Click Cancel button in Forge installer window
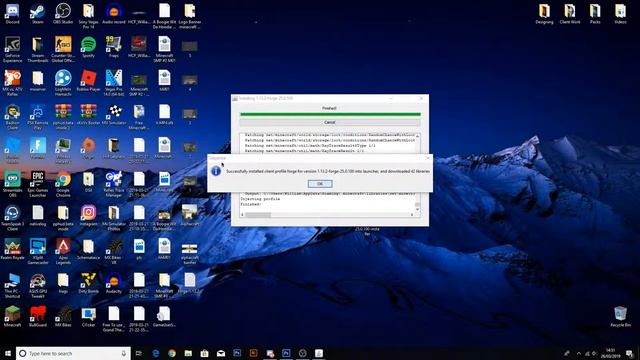 pos(330,122)
